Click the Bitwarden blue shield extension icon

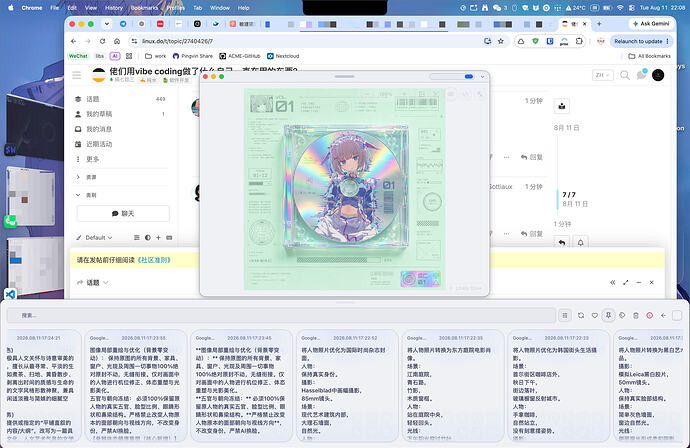tap(550, 41)
